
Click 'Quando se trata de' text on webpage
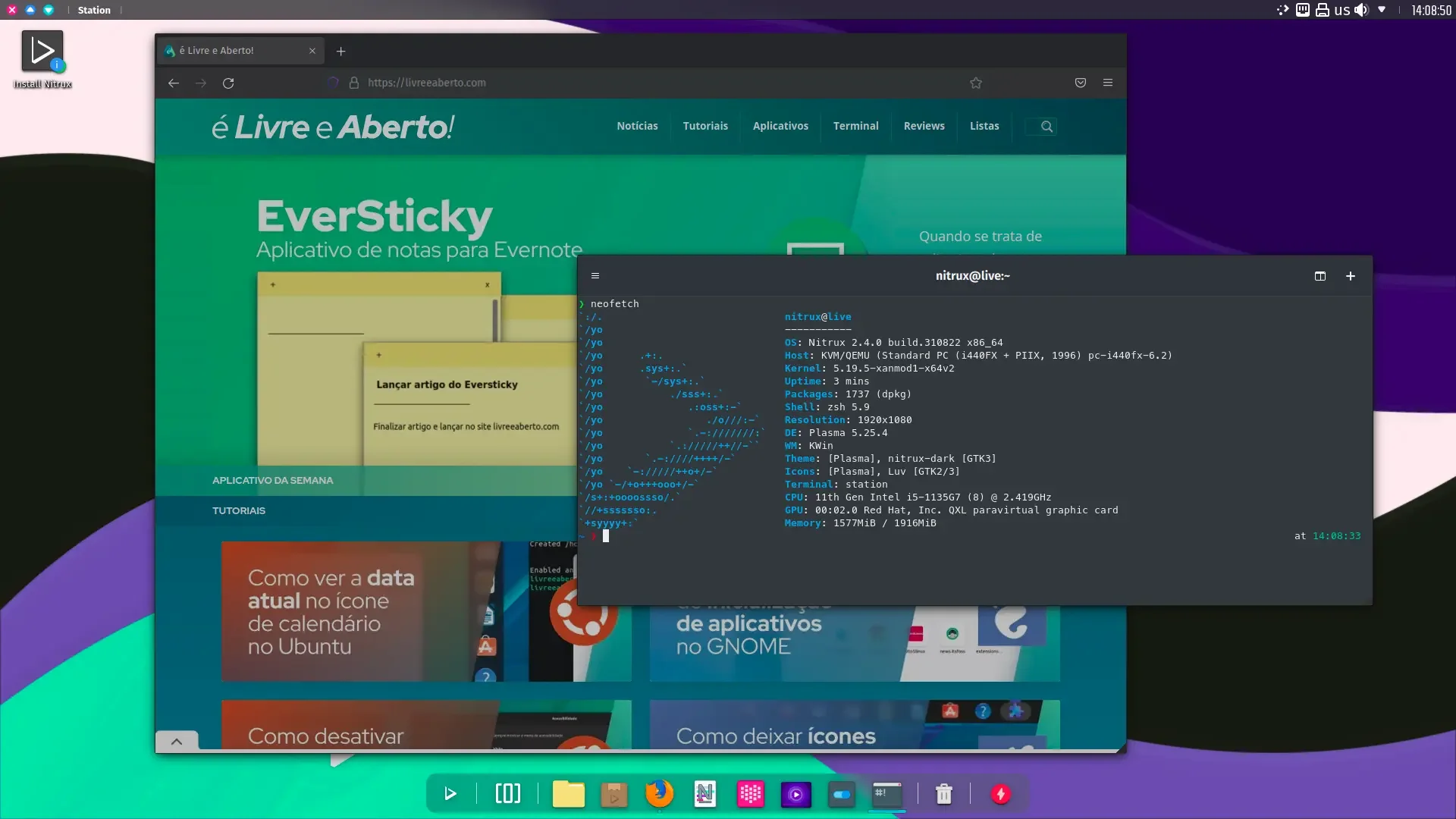tap(980, 236)
